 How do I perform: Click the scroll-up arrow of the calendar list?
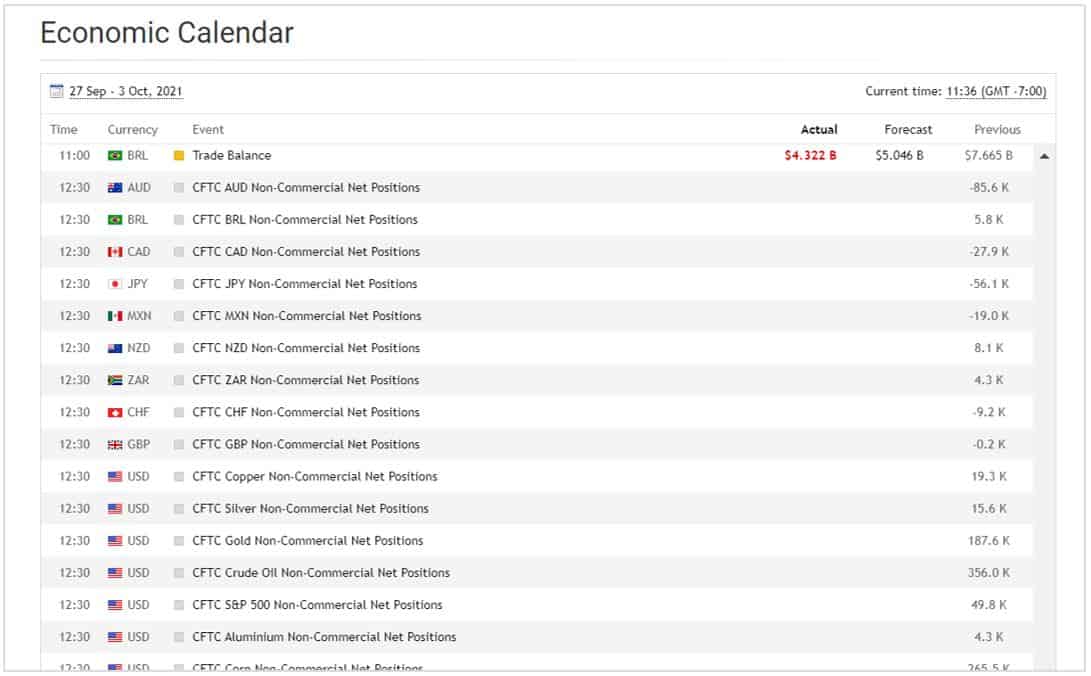pos(1044,156)
